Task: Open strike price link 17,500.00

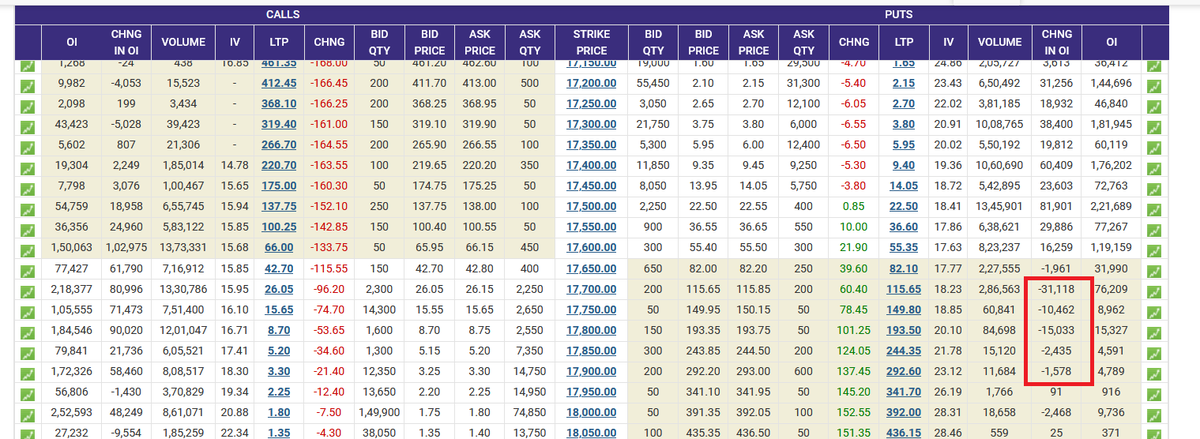Action: point(590,205)
